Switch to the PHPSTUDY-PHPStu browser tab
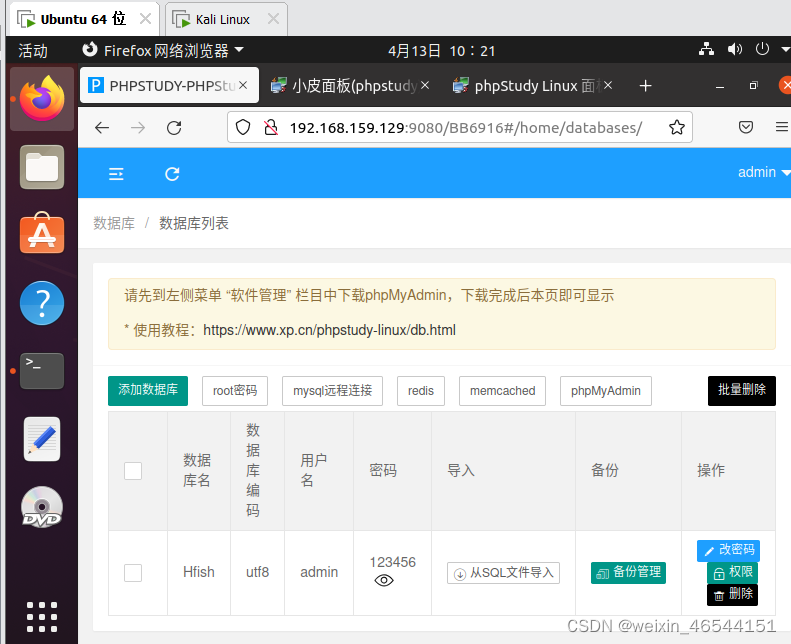The image size is (791, 644). 169,85
